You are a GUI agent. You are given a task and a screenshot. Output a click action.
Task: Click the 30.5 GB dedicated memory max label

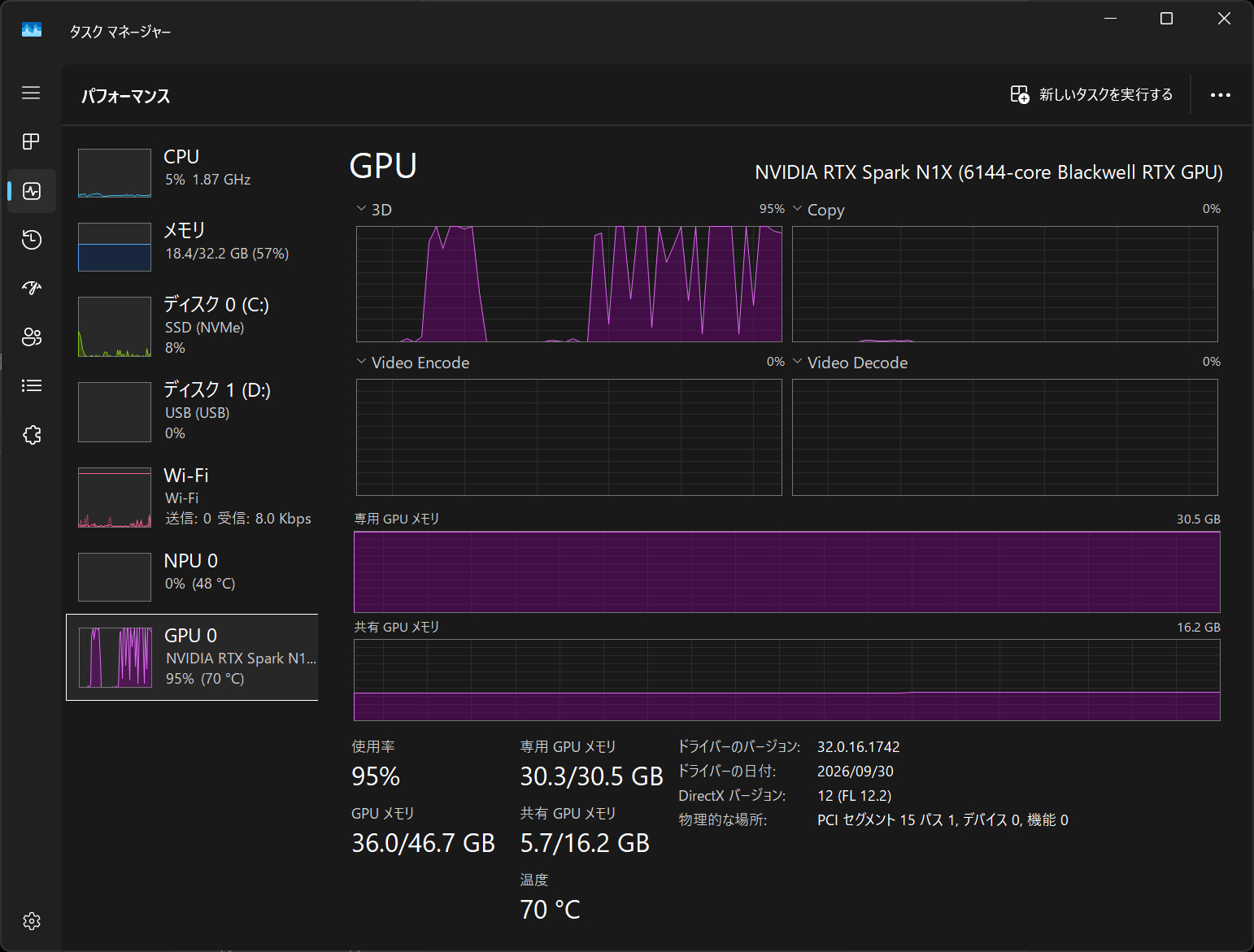pyautogui.click(x=1199, y=519)
